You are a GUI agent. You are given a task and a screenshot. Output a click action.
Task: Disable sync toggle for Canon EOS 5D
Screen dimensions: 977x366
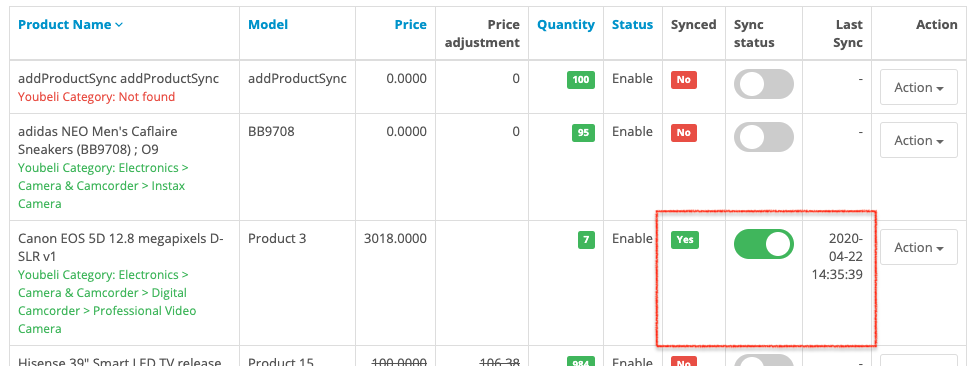(x=764, y=244)
